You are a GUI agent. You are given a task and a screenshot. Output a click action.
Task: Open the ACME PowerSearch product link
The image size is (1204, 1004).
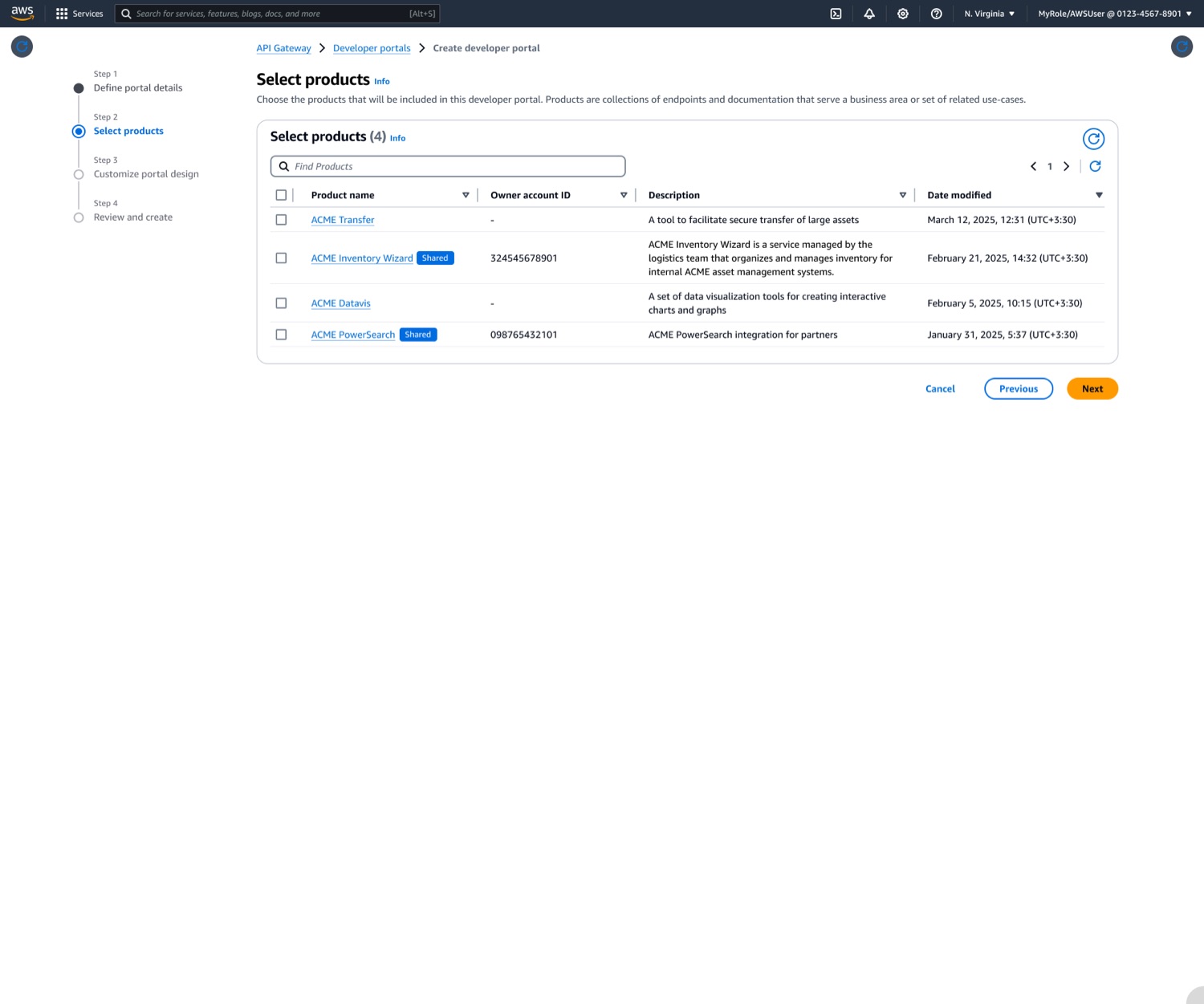(353, 335)
